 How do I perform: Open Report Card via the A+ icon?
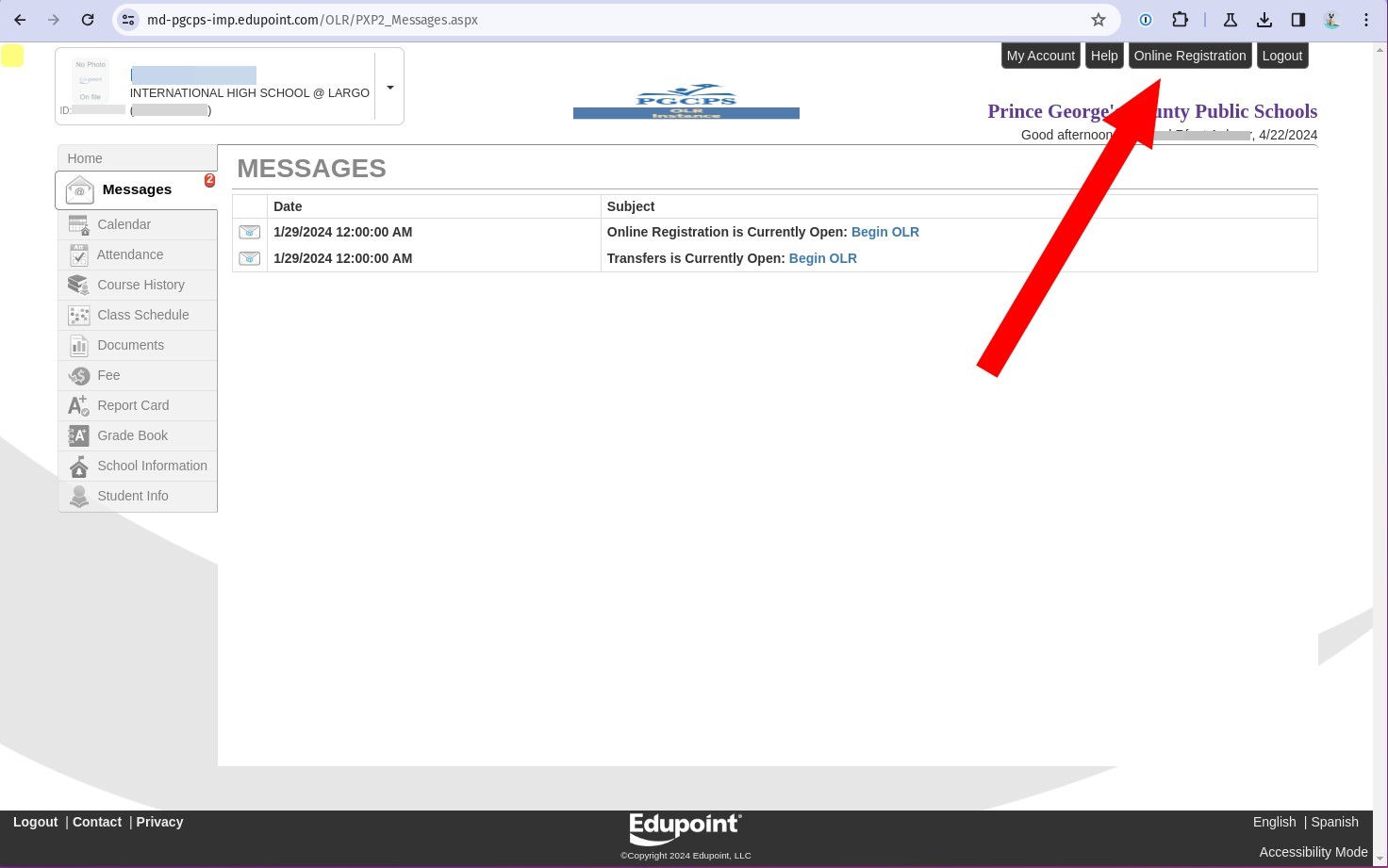pyautogui.click(x=79, y=405)
